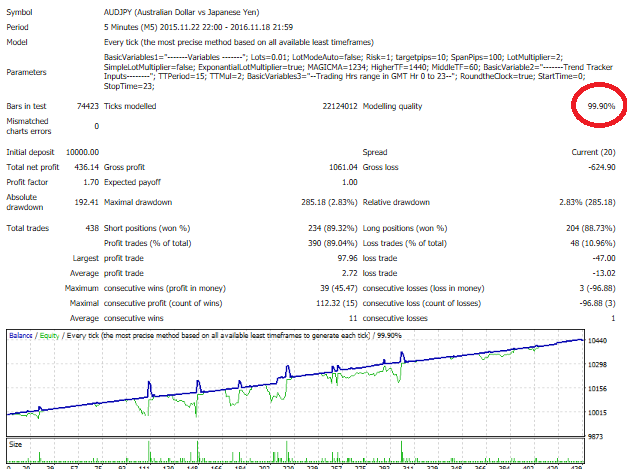Click the Parameters label

tap(26, 72)
